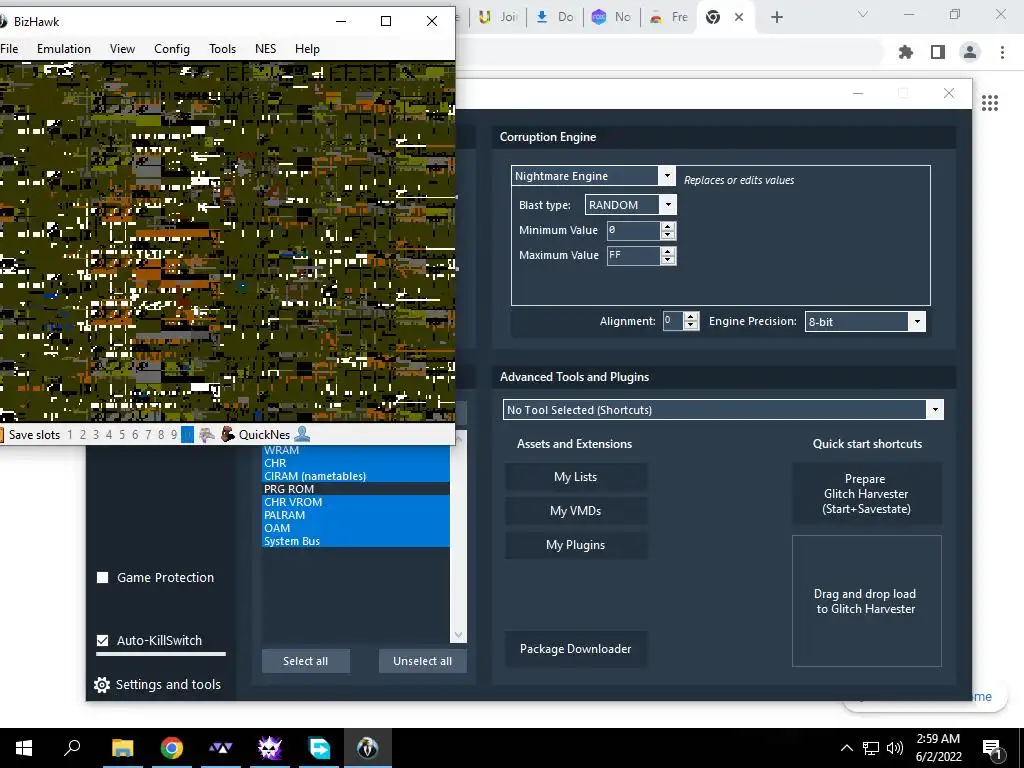Toggle the CHR memory domain row
1024x768 pixels.
coord(356,463)
